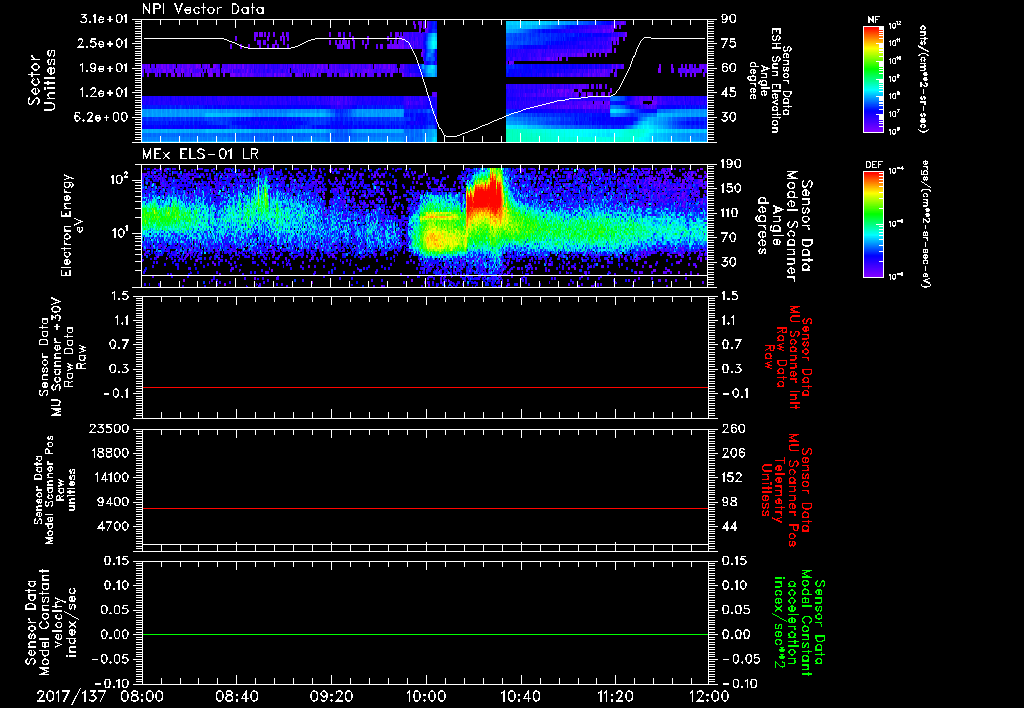Click the 44 telemetry axis value
1024x708 pixels.
point(729,526)
